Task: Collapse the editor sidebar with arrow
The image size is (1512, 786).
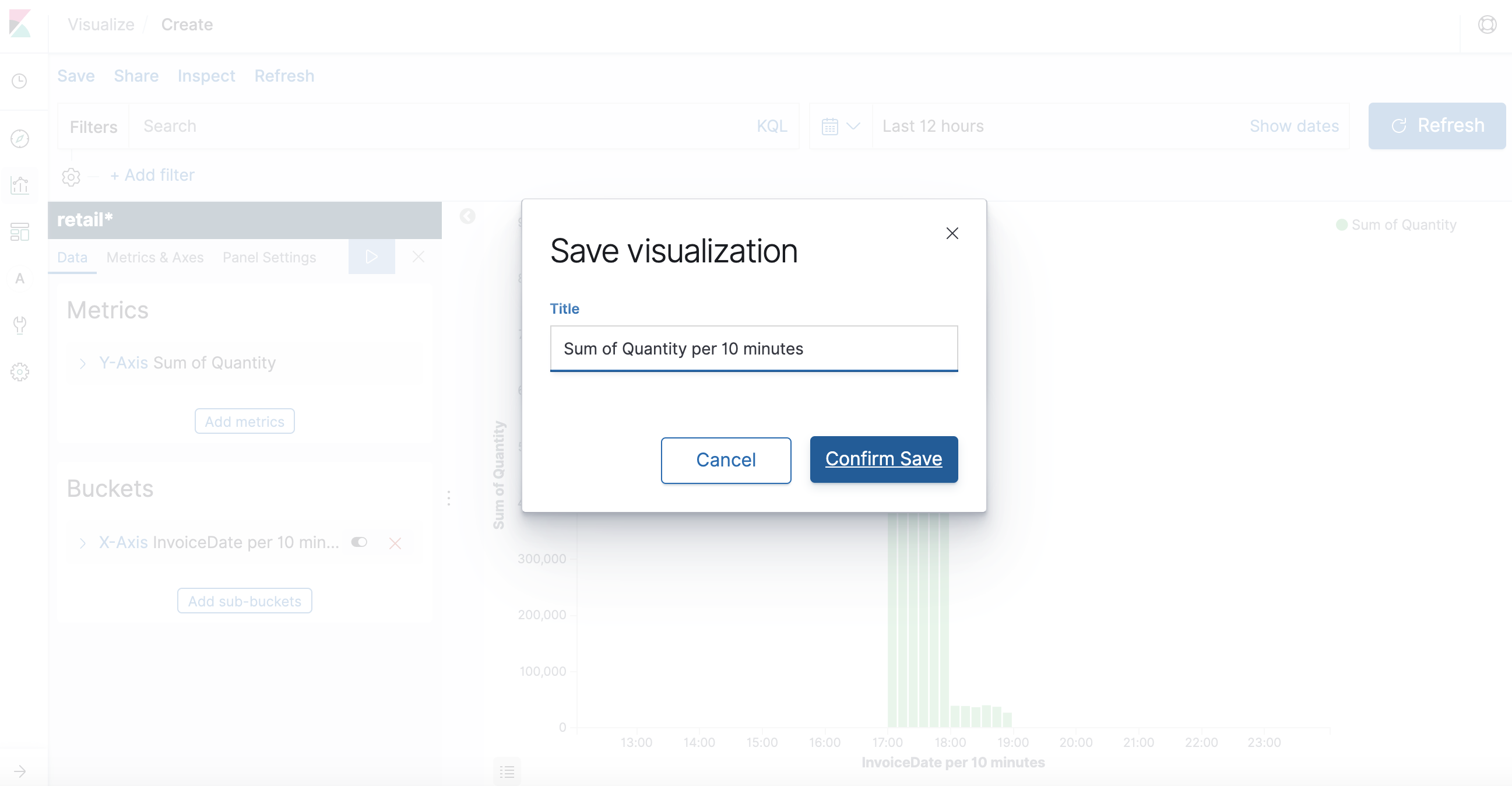Action: (467, 216)
